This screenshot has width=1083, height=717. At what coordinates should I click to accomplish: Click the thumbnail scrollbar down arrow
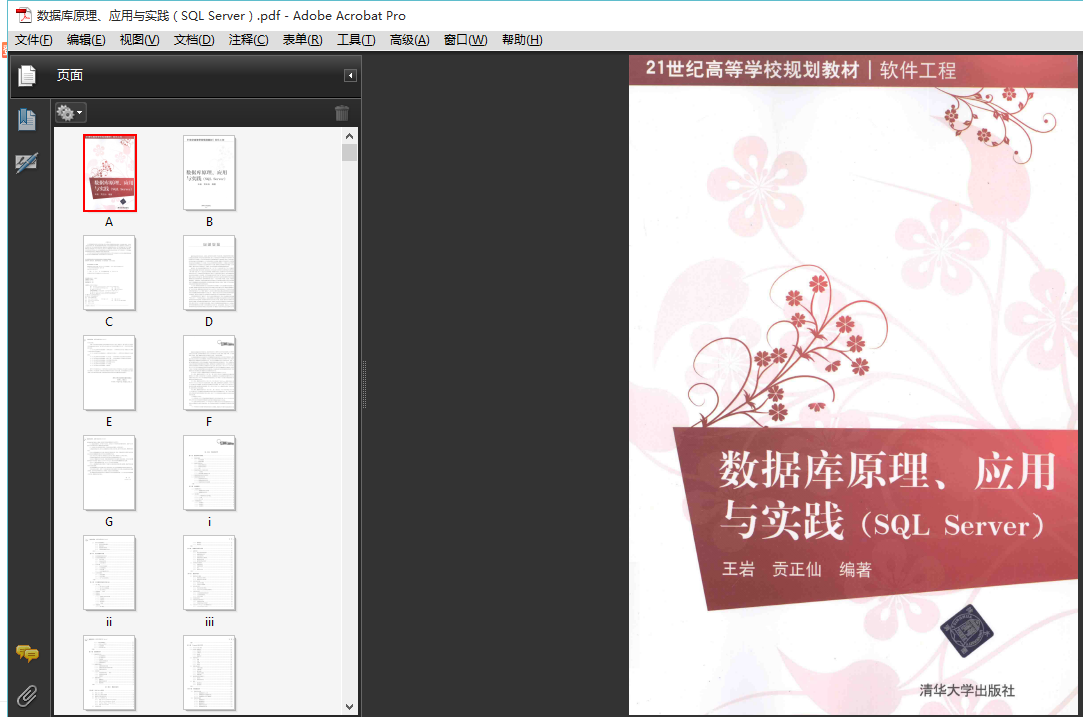[x=349, y=707]
